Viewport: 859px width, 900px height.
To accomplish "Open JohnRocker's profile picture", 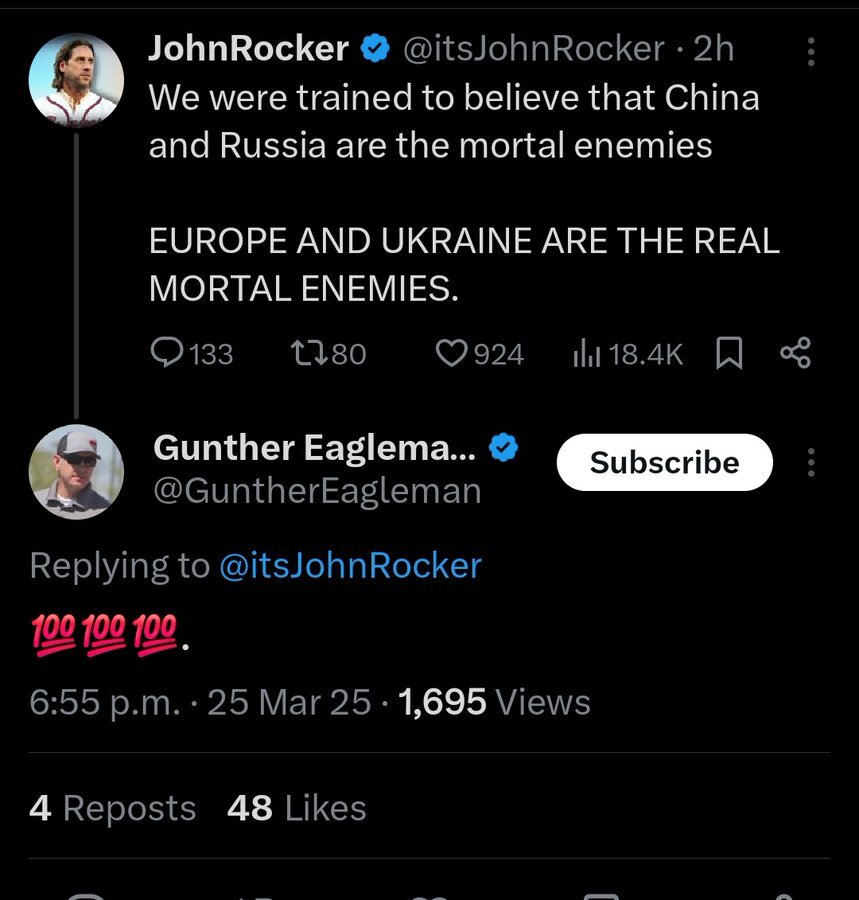I will 76,80.
